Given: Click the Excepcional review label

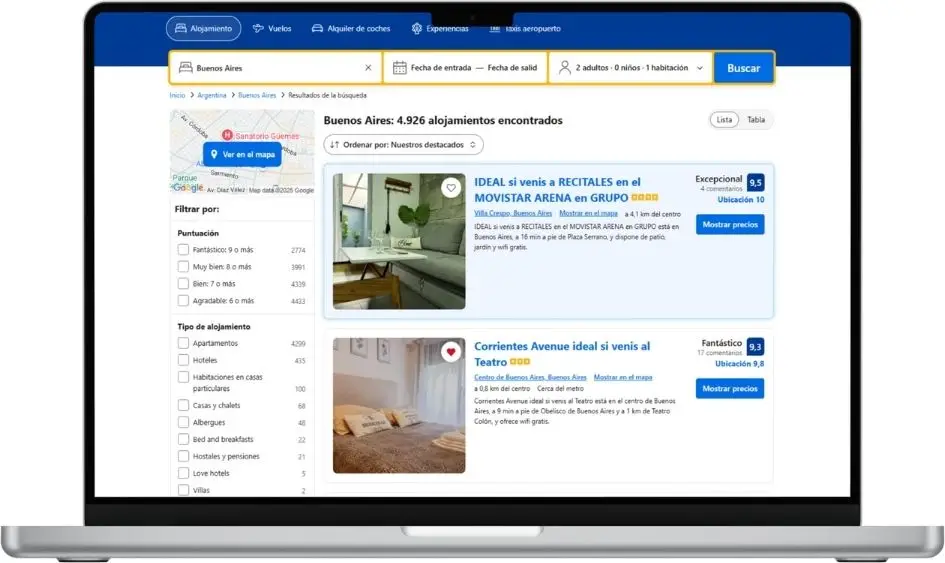Looking at the screenshot, I should 718,179.
